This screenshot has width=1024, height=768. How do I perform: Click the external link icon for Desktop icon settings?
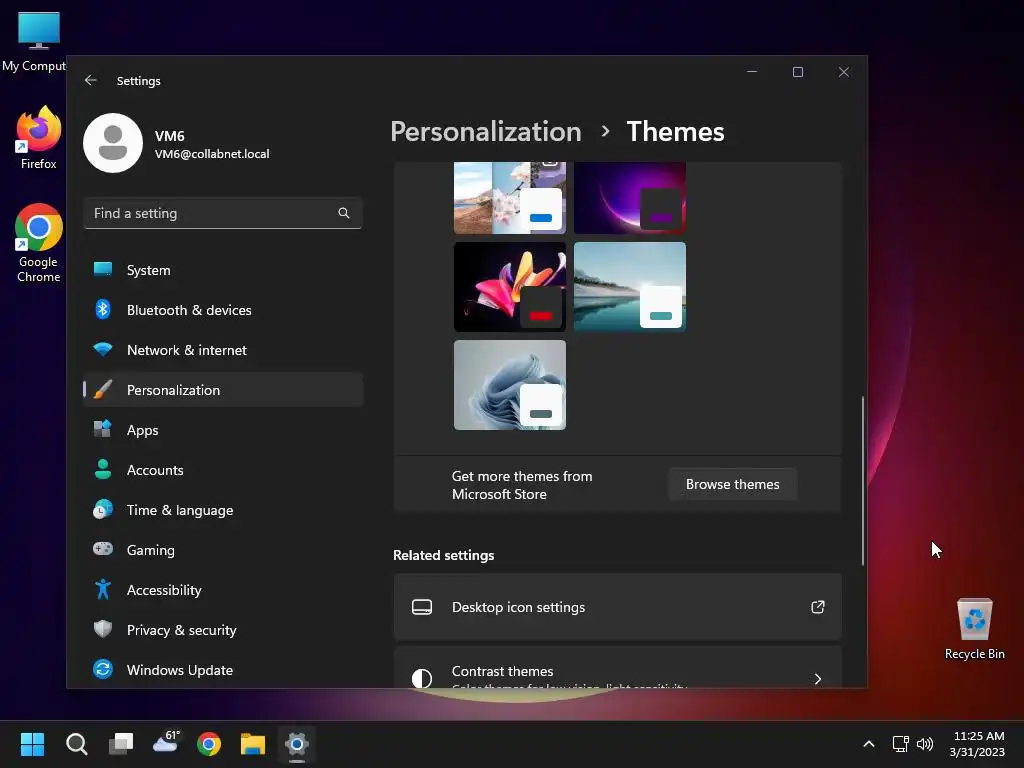818,607
